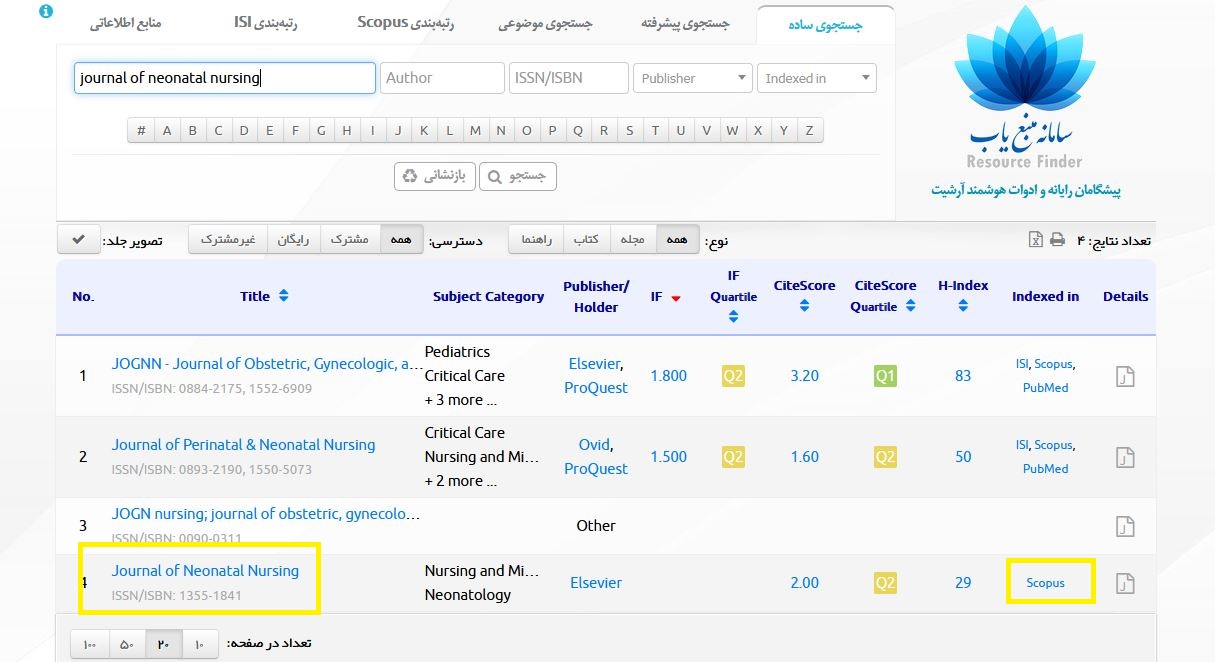Open details icon for Journal of Neonatal Nursing row
1215x662 pixels.
1125,583
